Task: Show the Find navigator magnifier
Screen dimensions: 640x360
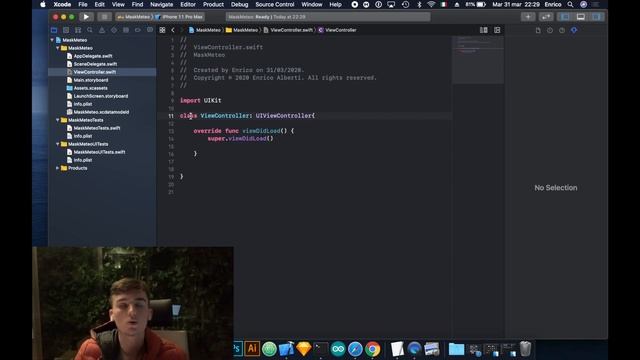Action: click(x=90, y=30)
